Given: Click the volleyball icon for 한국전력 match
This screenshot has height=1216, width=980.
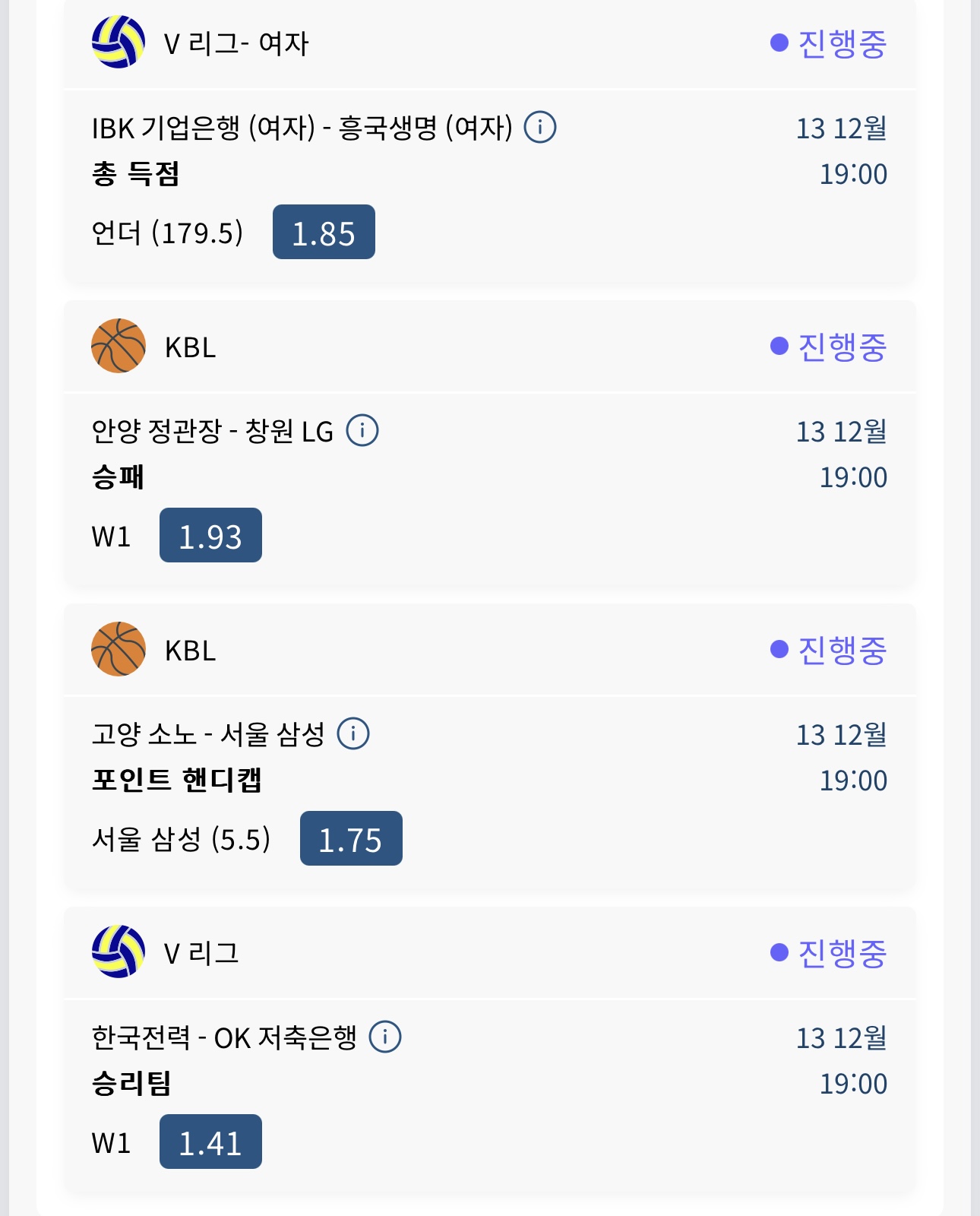Looking at the screenshot, I should (119, 952).
